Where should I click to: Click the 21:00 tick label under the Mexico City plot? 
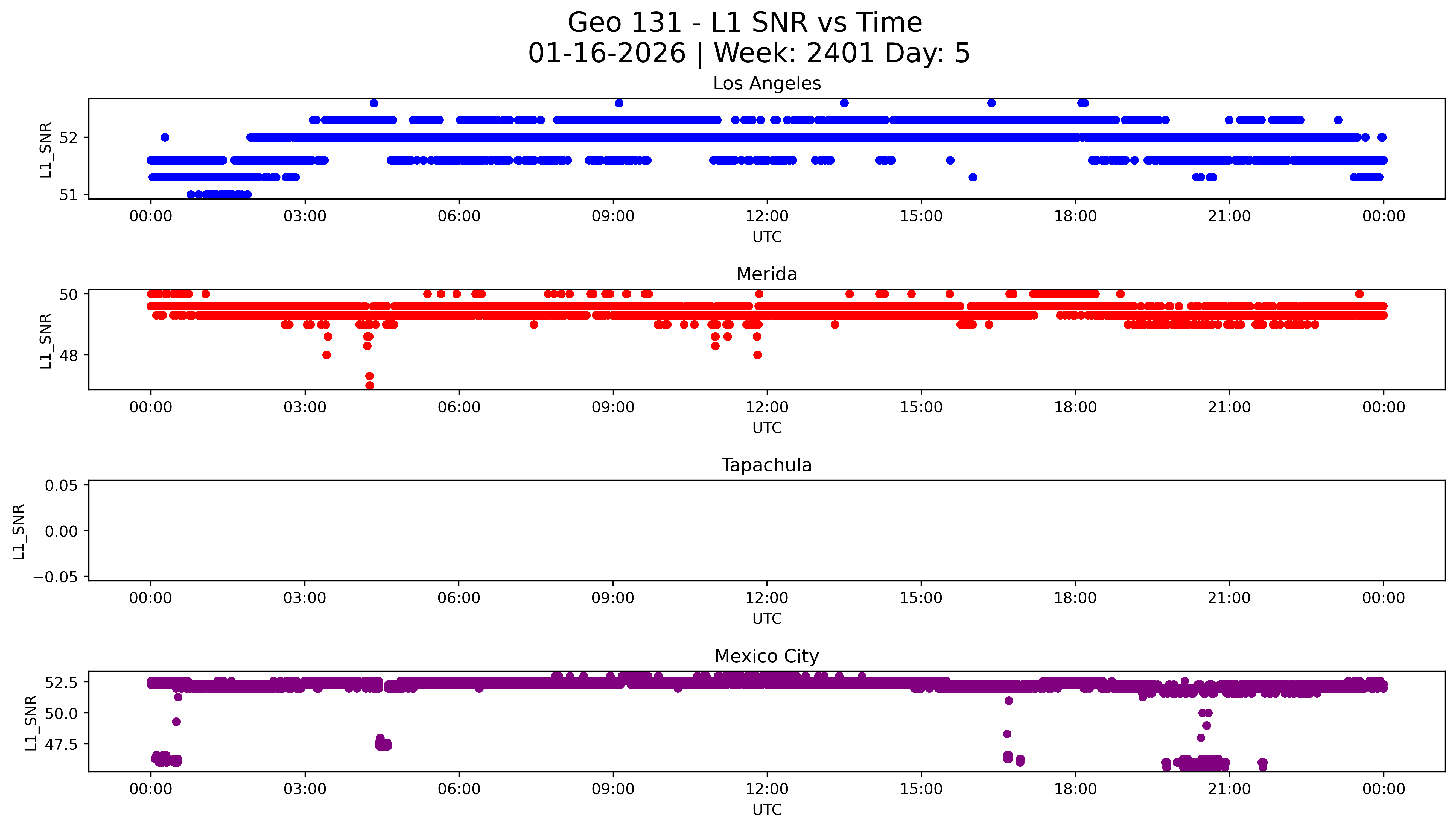1229,789
